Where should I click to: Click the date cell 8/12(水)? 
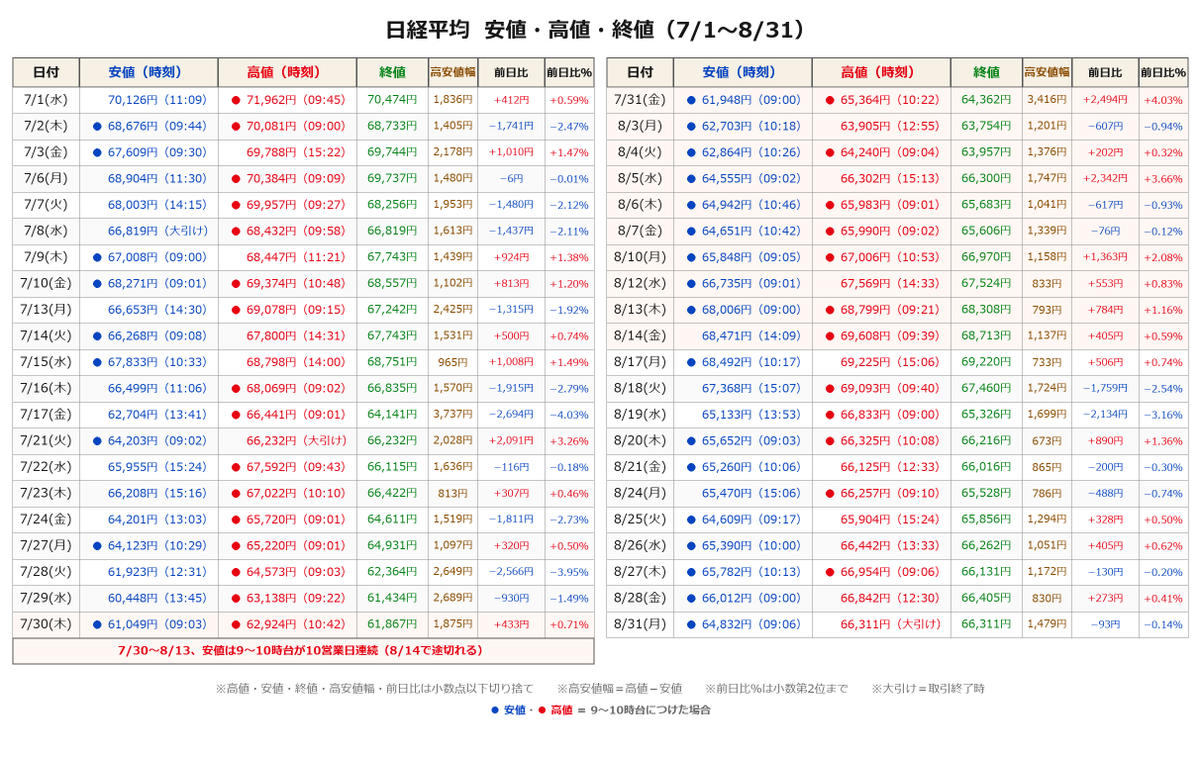tap(640, 283)
